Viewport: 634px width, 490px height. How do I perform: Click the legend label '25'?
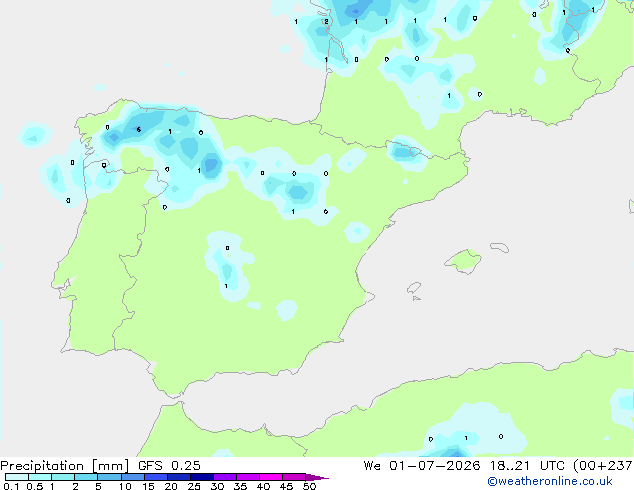(194, 486)
